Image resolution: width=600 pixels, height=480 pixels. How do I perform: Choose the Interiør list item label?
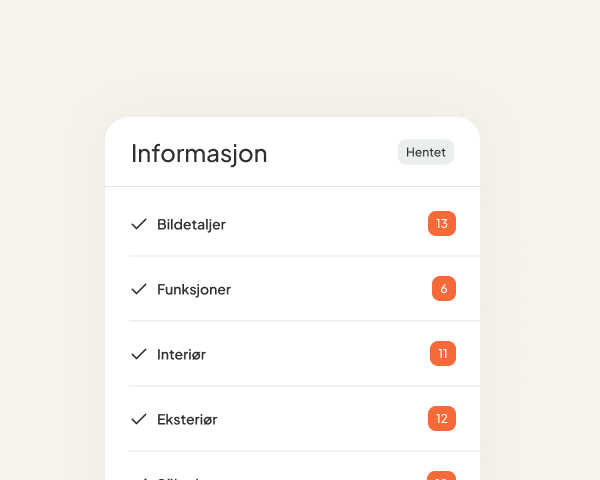point(181,354)
